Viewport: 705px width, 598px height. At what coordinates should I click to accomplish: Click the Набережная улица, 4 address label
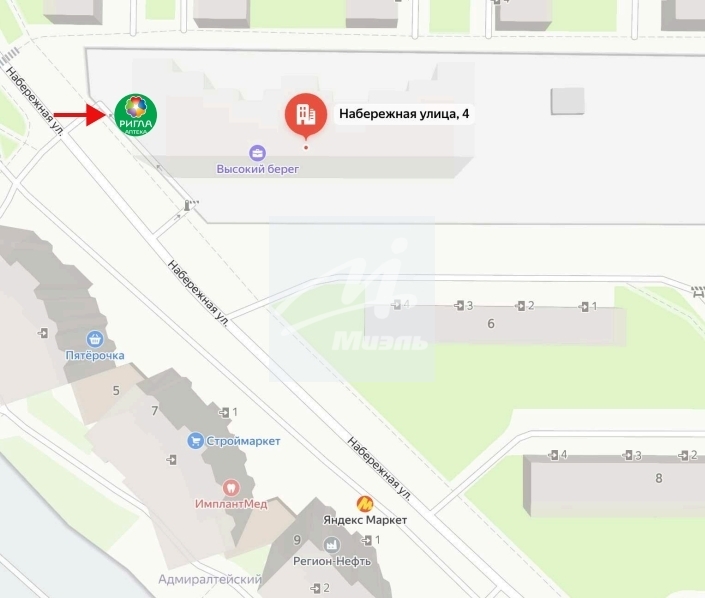pos(404,114)
